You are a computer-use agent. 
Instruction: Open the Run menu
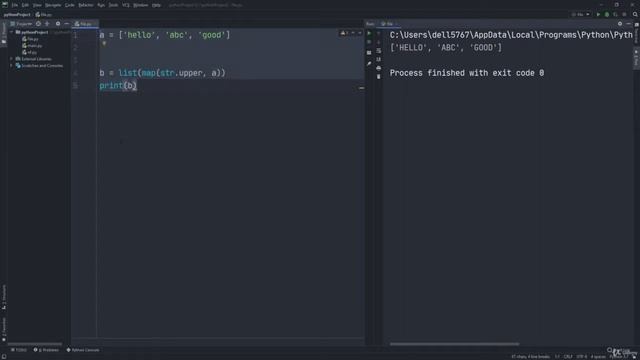tap(101, 5)
